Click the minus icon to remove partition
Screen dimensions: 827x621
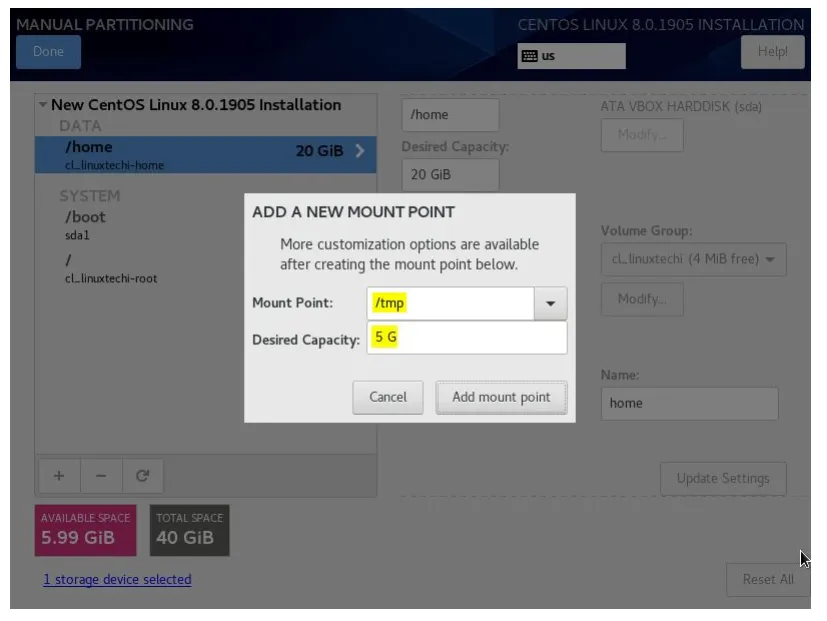tap(101, 476)
